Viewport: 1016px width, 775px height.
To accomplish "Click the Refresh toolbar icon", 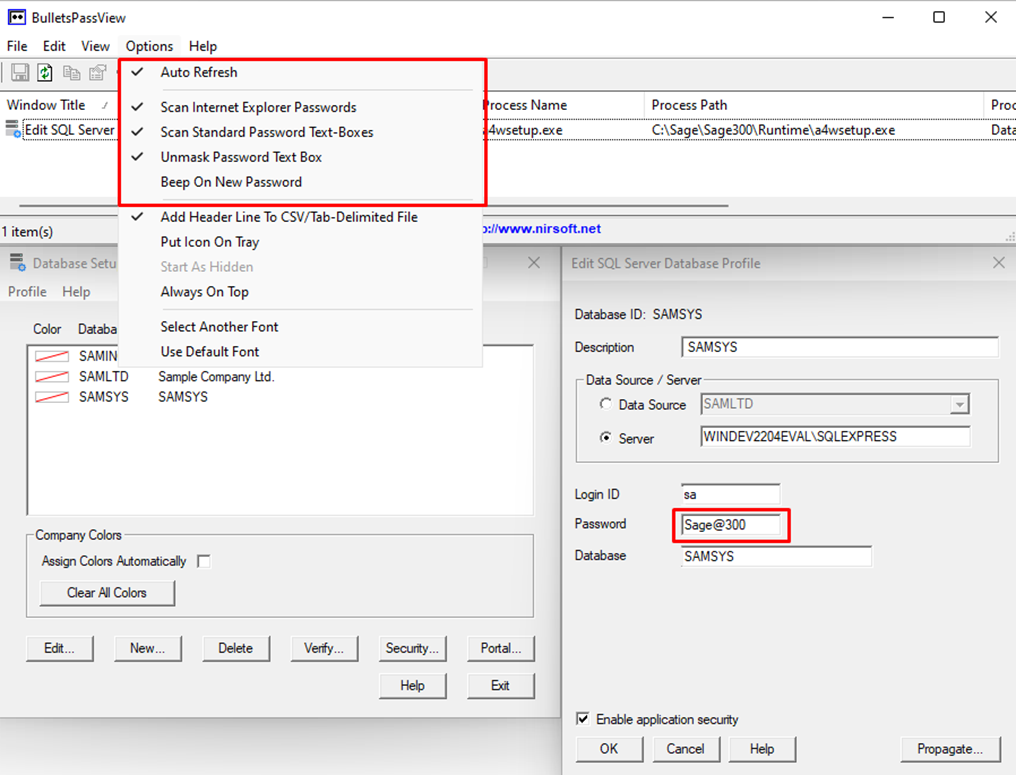I will coord(45,72).
